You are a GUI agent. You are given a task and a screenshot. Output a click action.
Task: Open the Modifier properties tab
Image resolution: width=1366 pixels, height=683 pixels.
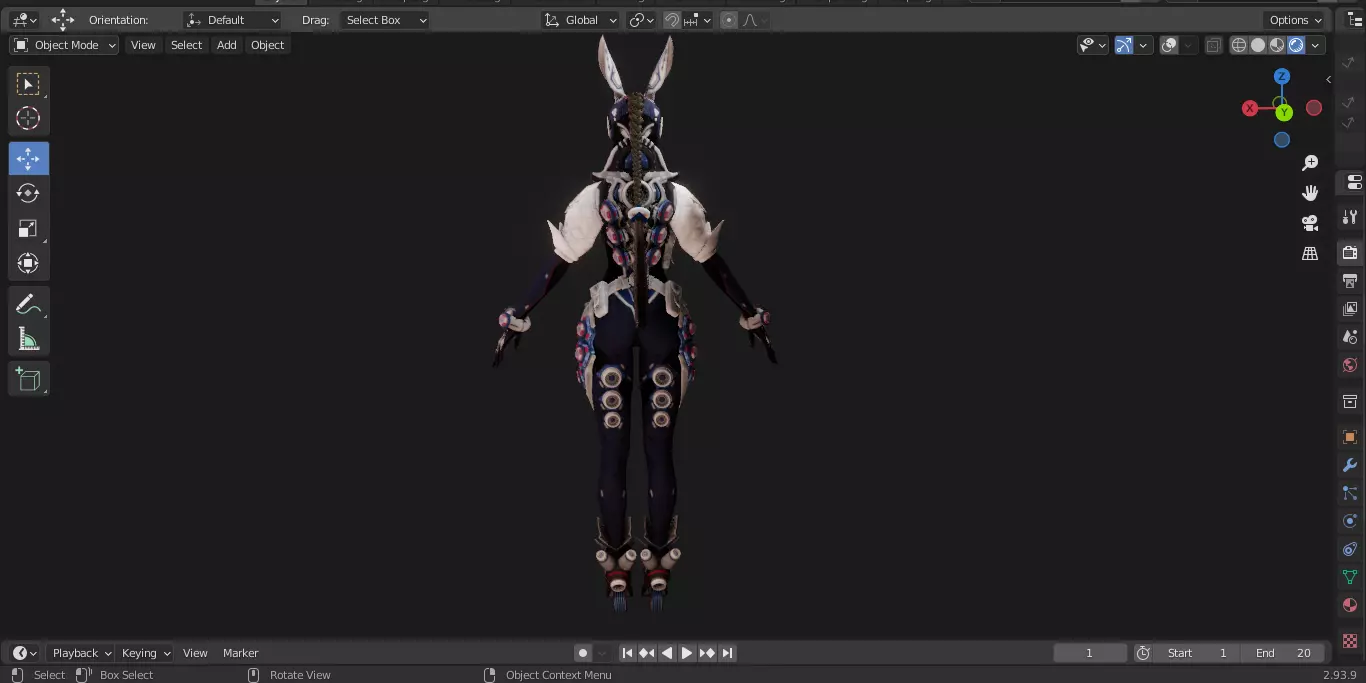1350,465
